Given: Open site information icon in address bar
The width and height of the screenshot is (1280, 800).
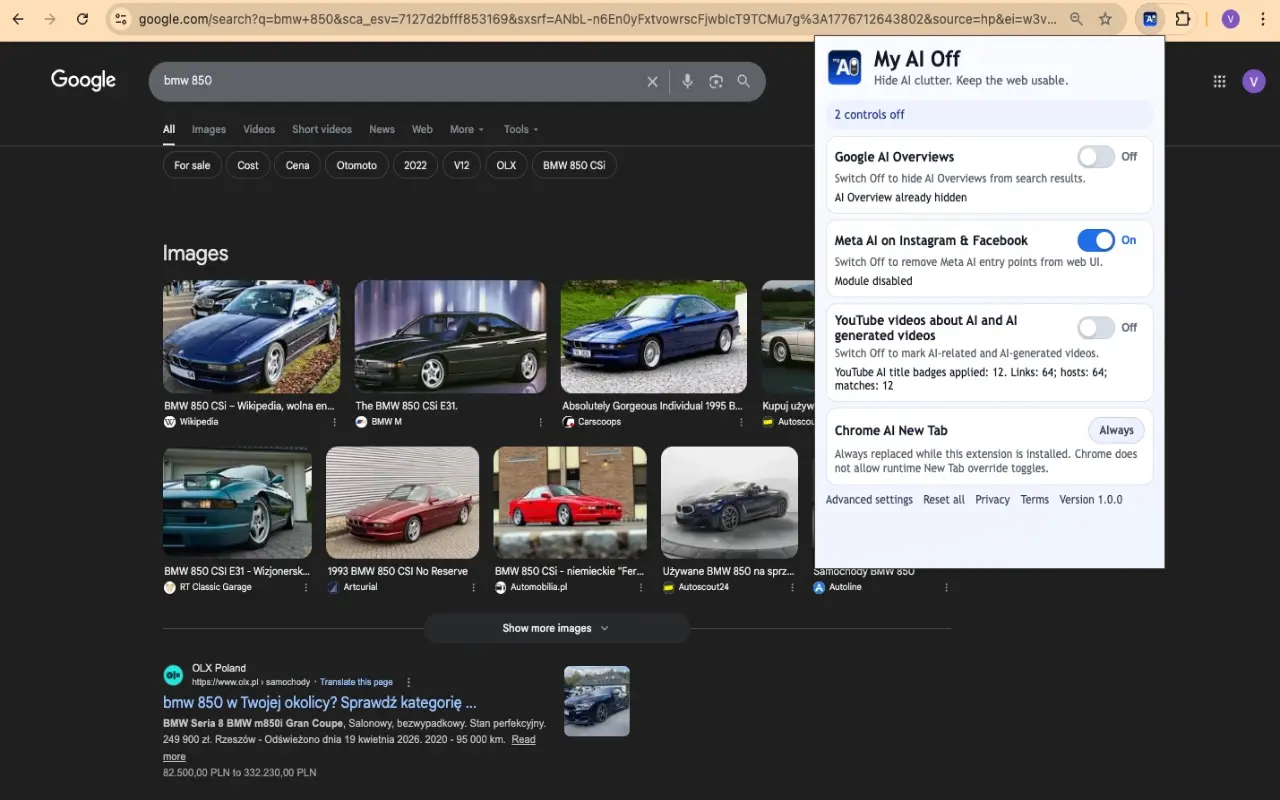Looking at the screenshot, I should click(x=120, y=19).
